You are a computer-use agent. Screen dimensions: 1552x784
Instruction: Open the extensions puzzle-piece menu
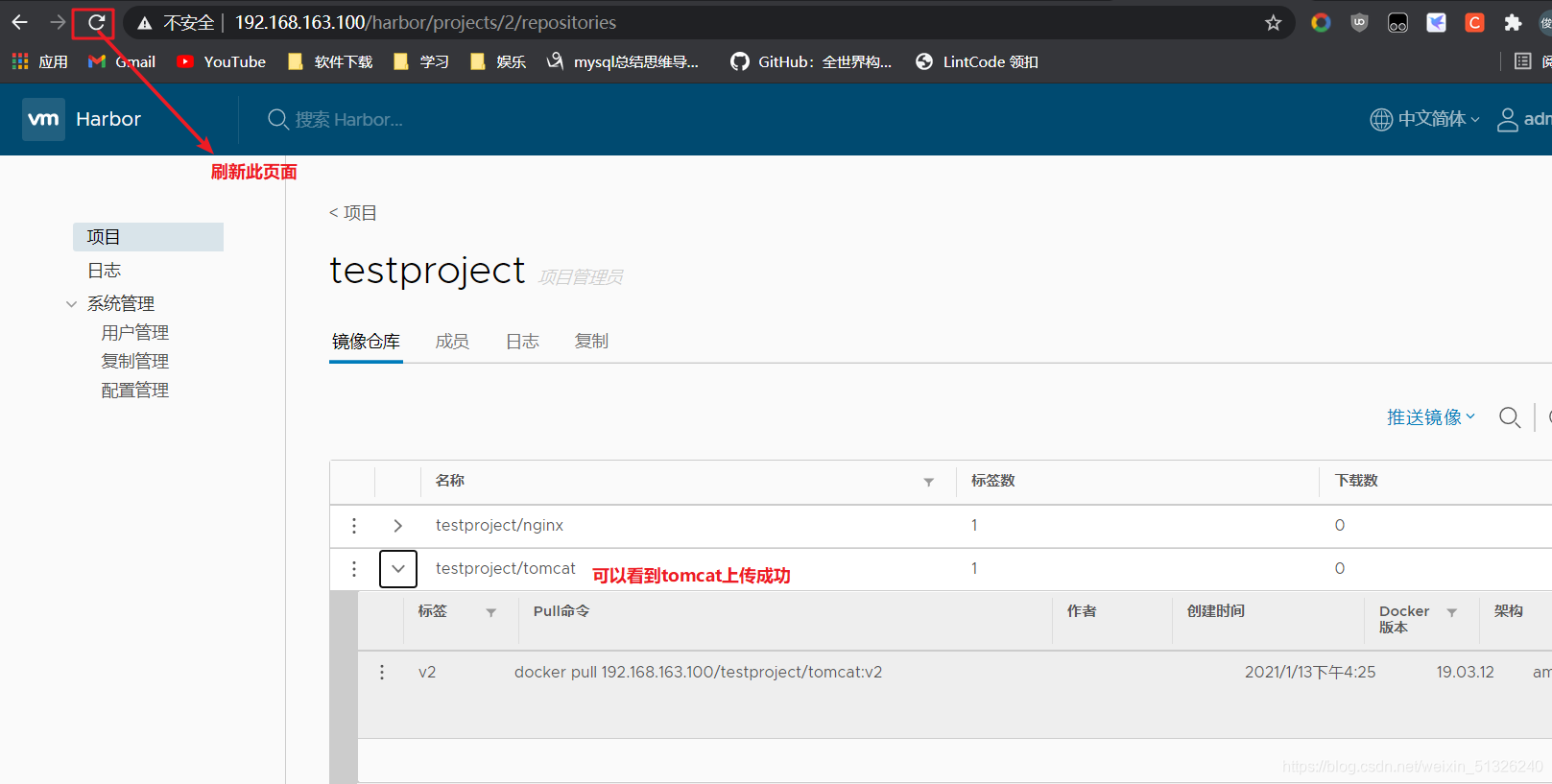click(x=1513, y=23)
